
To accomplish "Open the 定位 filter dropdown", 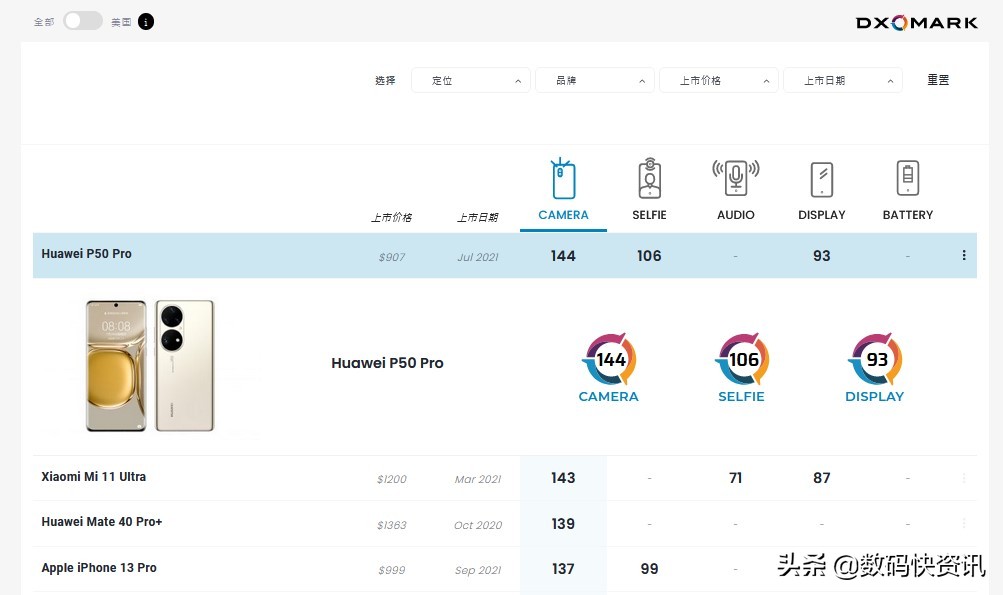I will [470, 80].
